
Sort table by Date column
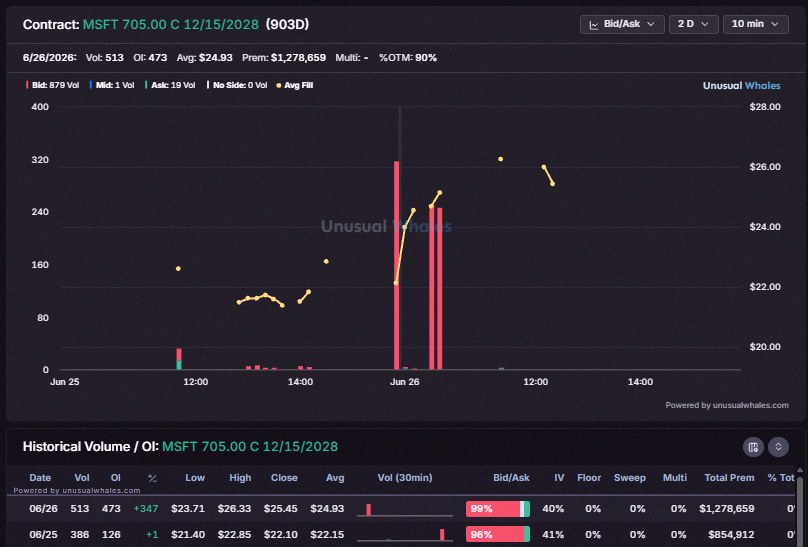pos(40,478)
